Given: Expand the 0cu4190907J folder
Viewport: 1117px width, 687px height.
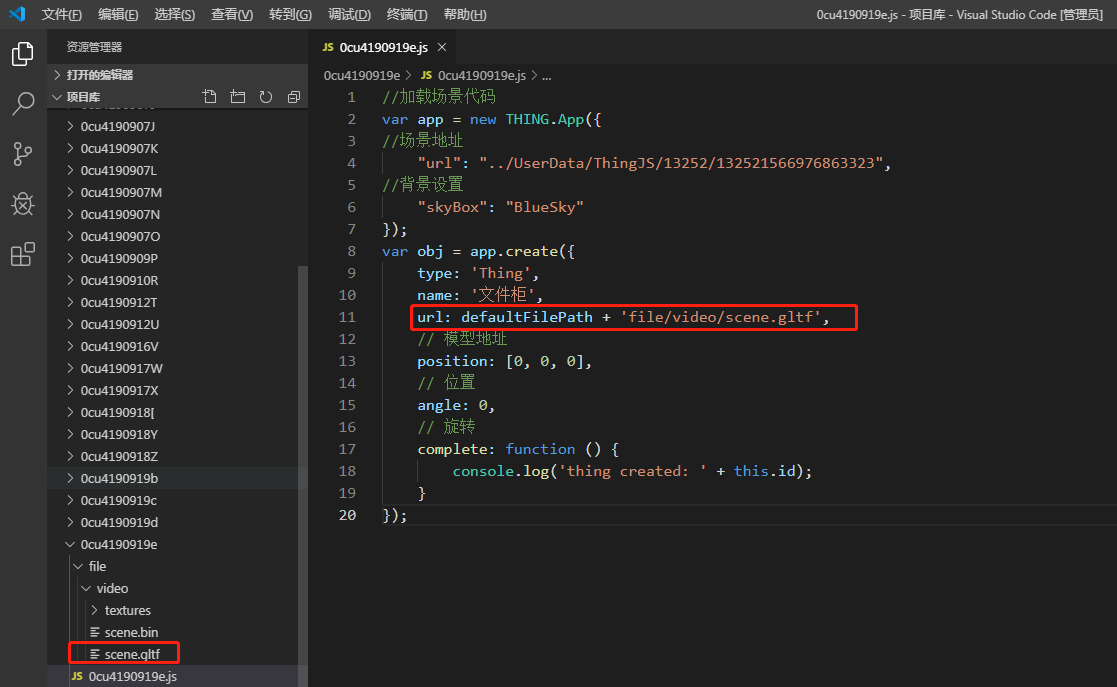Looking at the screenshot, I should 177,127.
